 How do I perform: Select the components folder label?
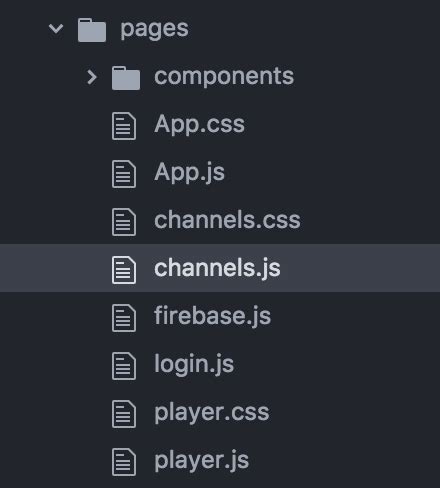(x=224, y=77)
